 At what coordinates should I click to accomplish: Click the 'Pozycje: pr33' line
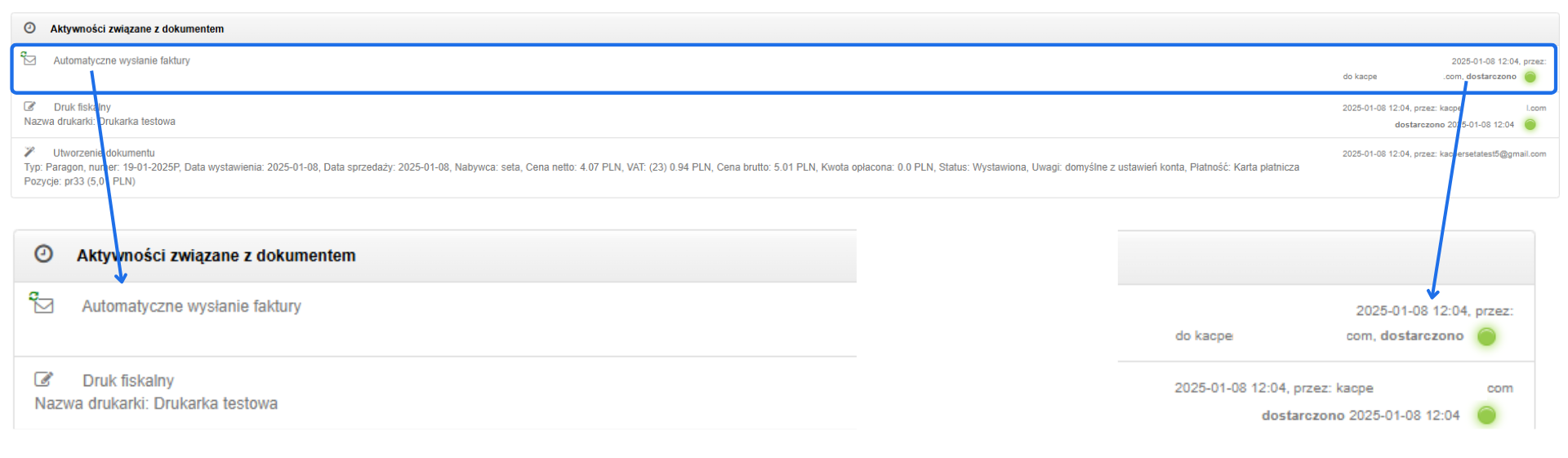point(80,181)
